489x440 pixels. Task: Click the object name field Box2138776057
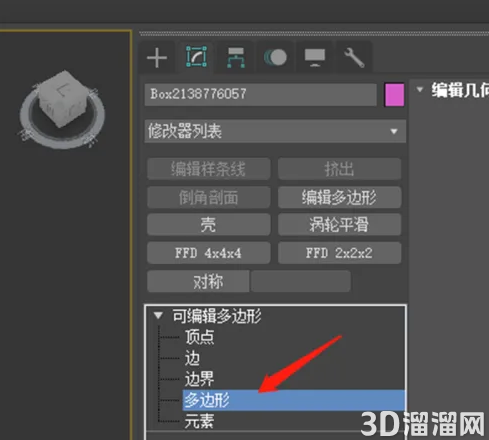[260, 94]
